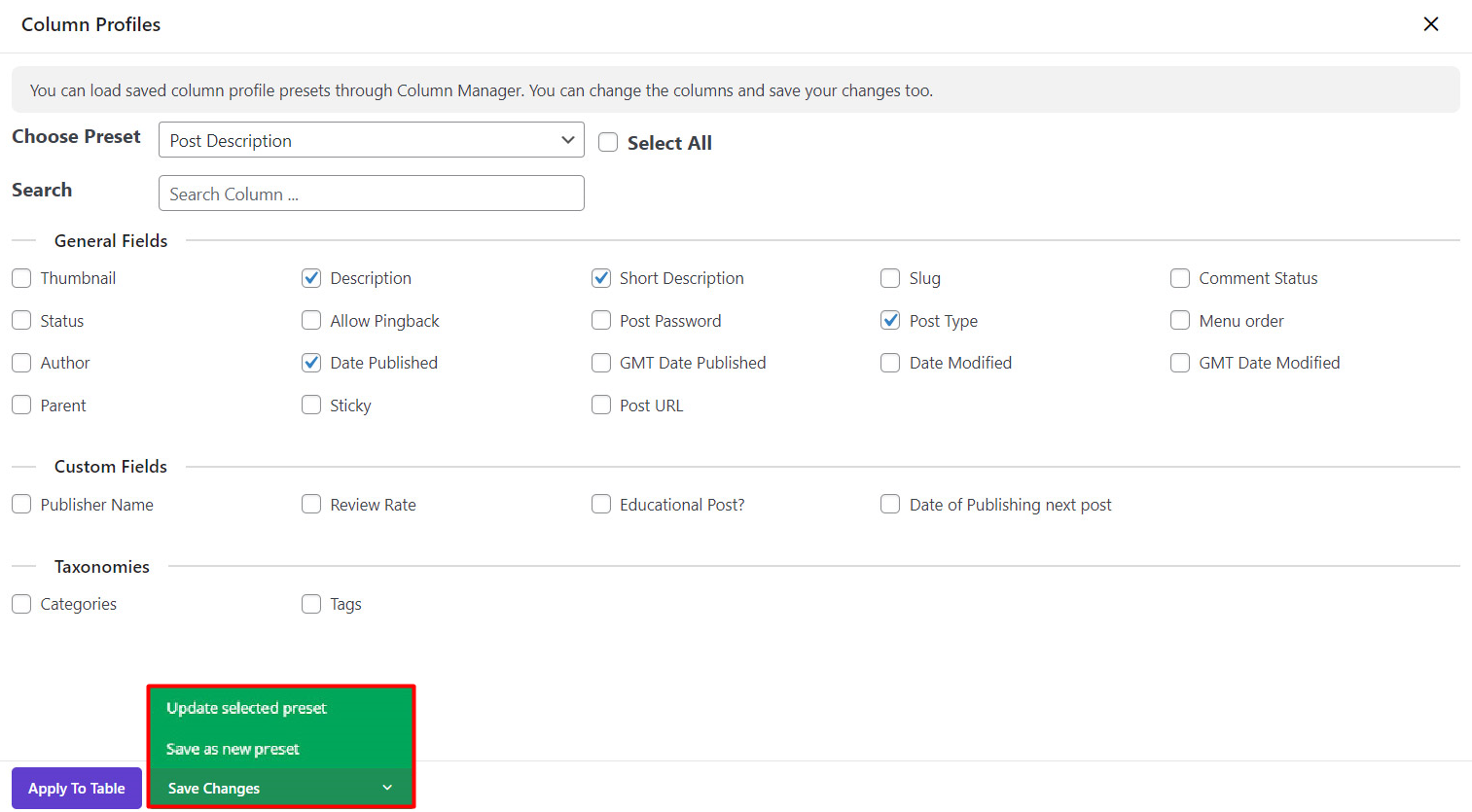Choose Update selected preset option
The width and height of the screenshot is (1472, 812).
click(x=246, y=708)
